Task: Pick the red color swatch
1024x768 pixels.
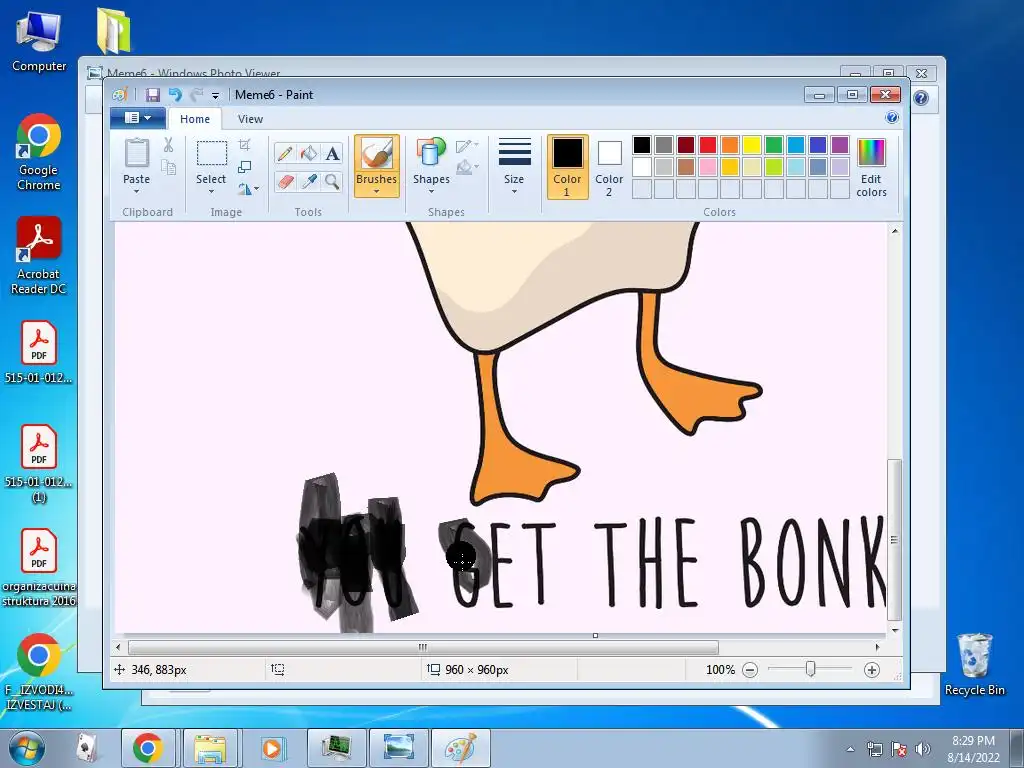Action: click(708, 145)
